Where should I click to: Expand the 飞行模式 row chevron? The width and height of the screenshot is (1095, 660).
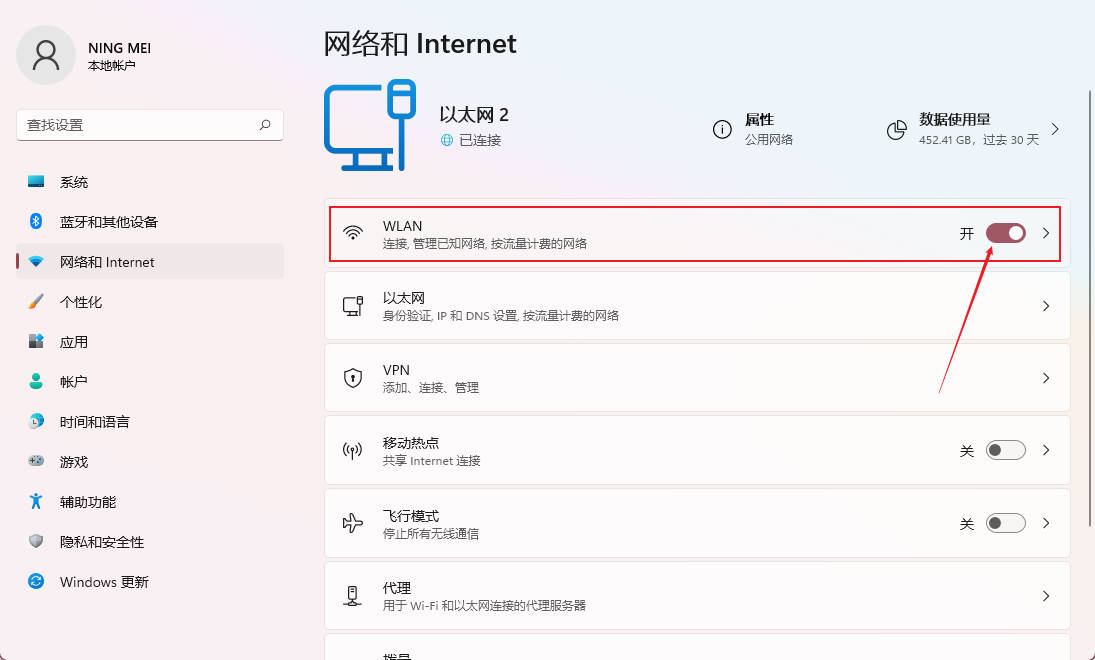(x=1046, y=523)
